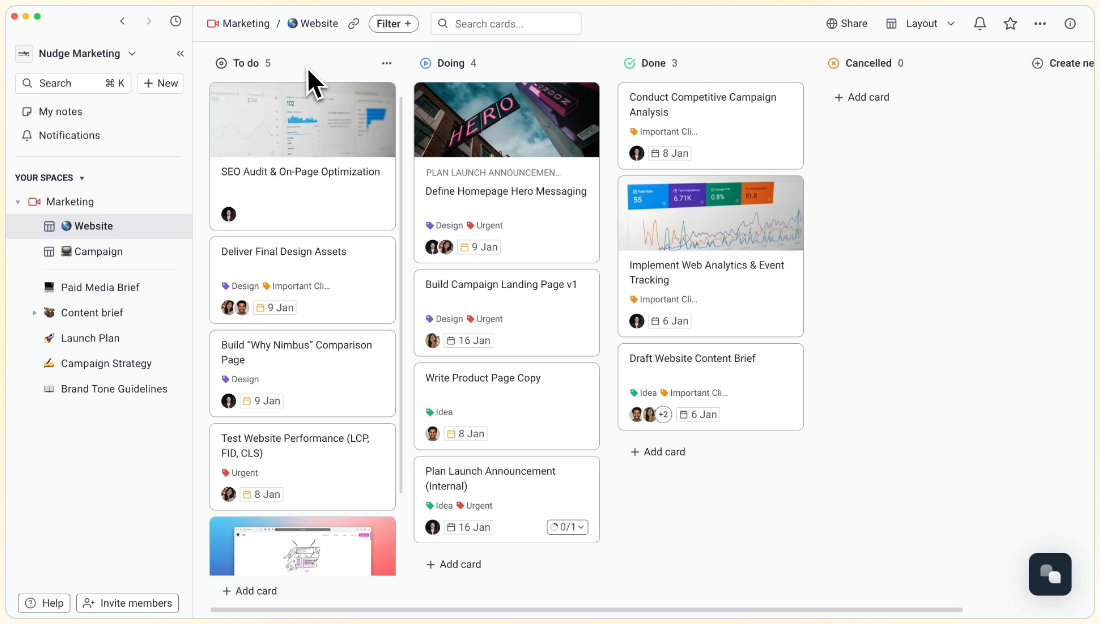Click Marketing in the breadcrumb
Viewport: 1100px width, 624px height.
pyautogui.click(x=239, y=23)
